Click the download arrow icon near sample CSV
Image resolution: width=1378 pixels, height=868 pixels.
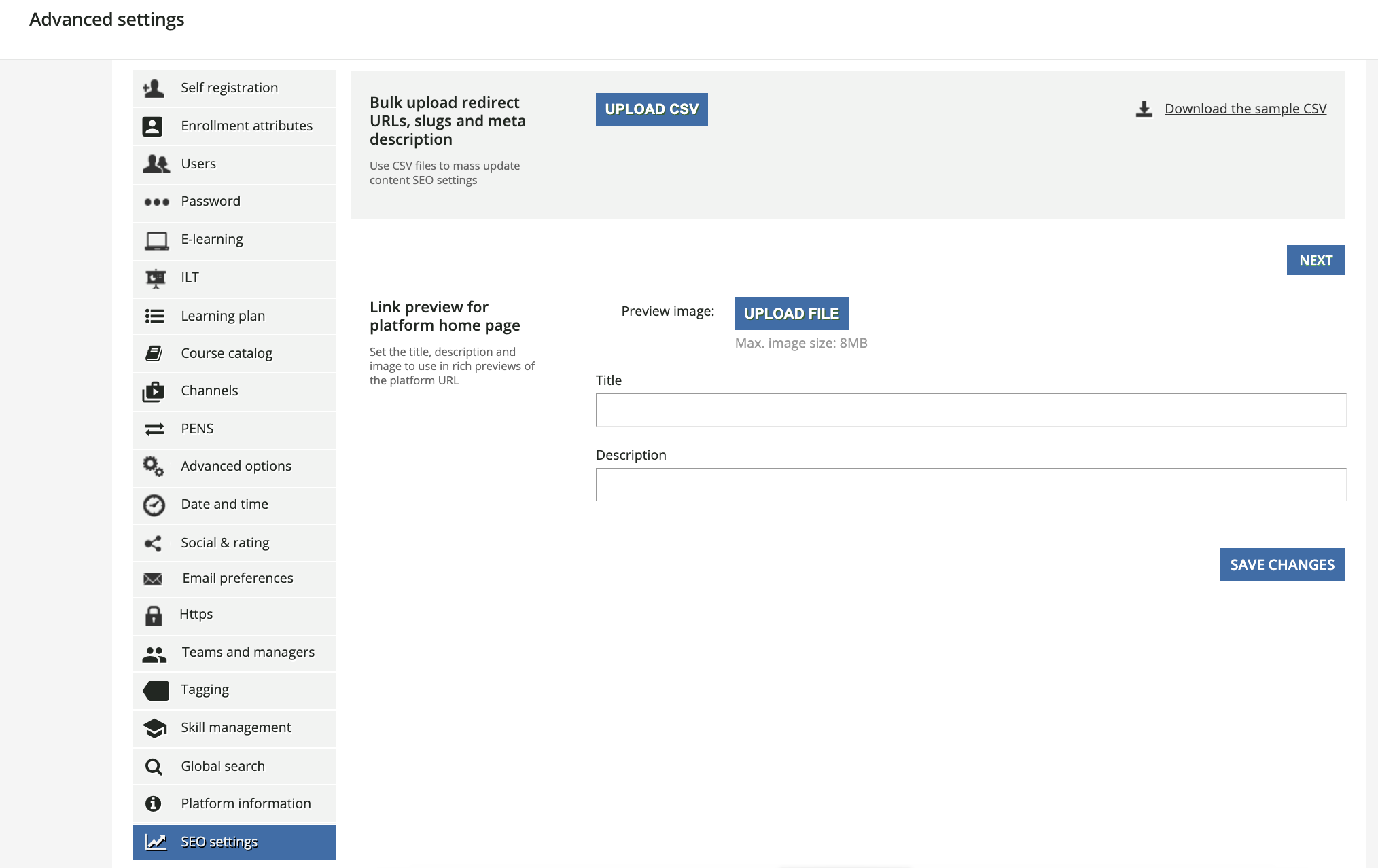1144,109
